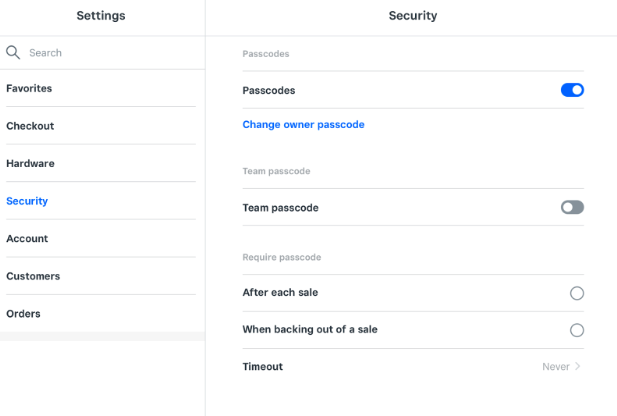
Task: Open the Favorites settings section
Action: point(29,88)
